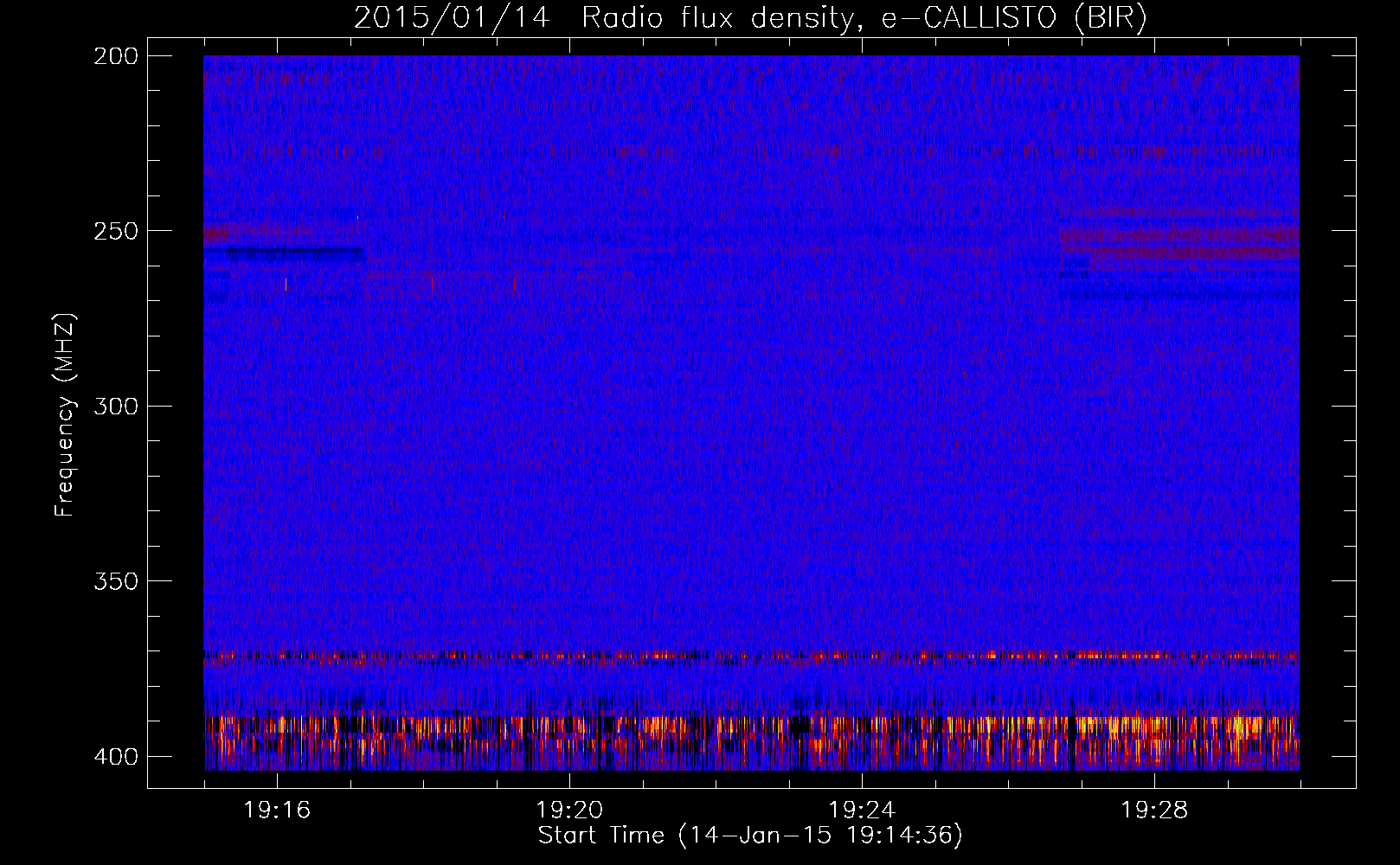The height and width of the screenshot is (865, 1400).
Task: Click the plot title text "2015/01/14 Radio flux density, e-CALLISTO (BIR)"
Action: point(750,18)
